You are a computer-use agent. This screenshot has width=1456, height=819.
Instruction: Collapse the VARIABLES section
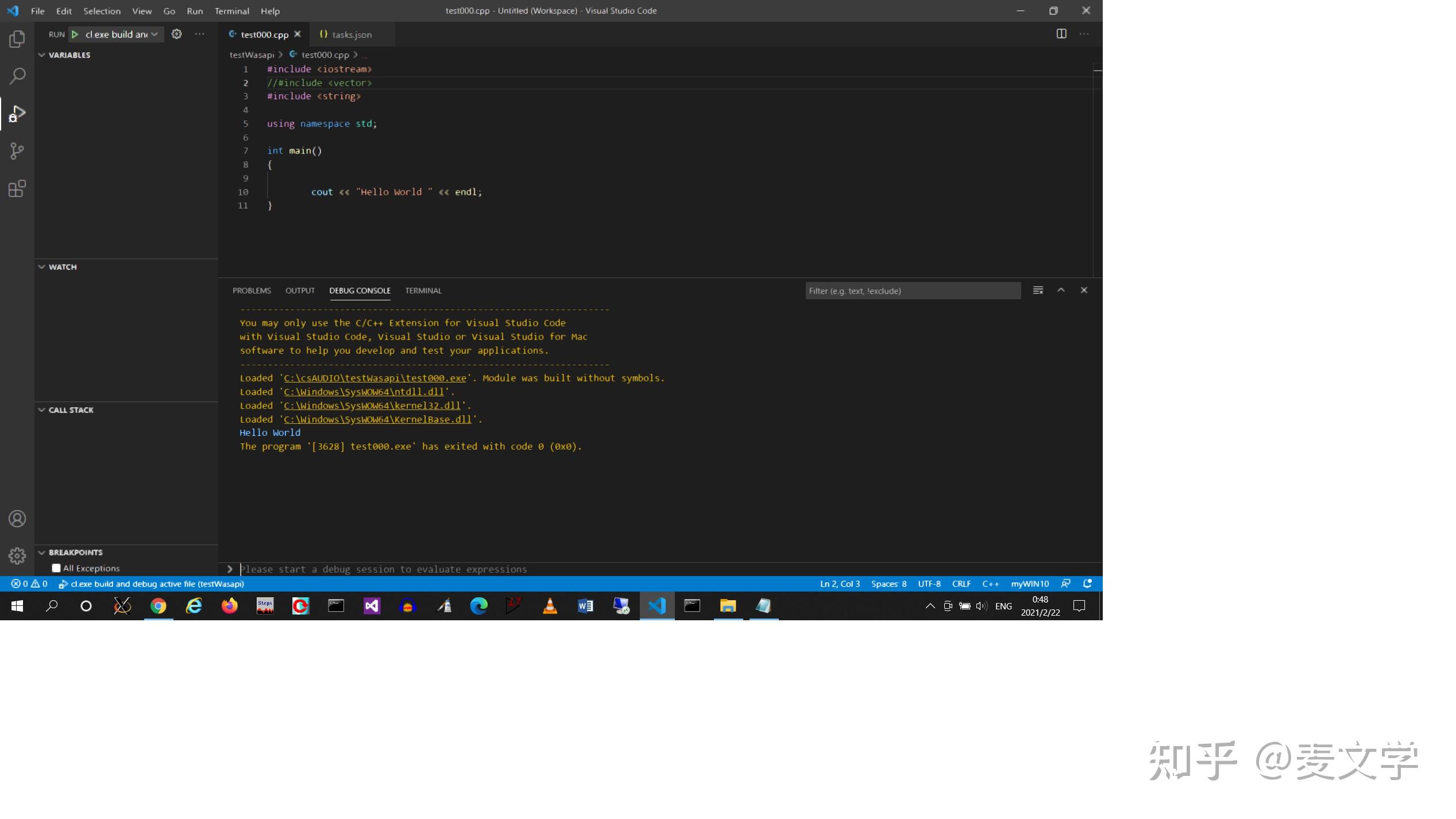tap(41, 55)
